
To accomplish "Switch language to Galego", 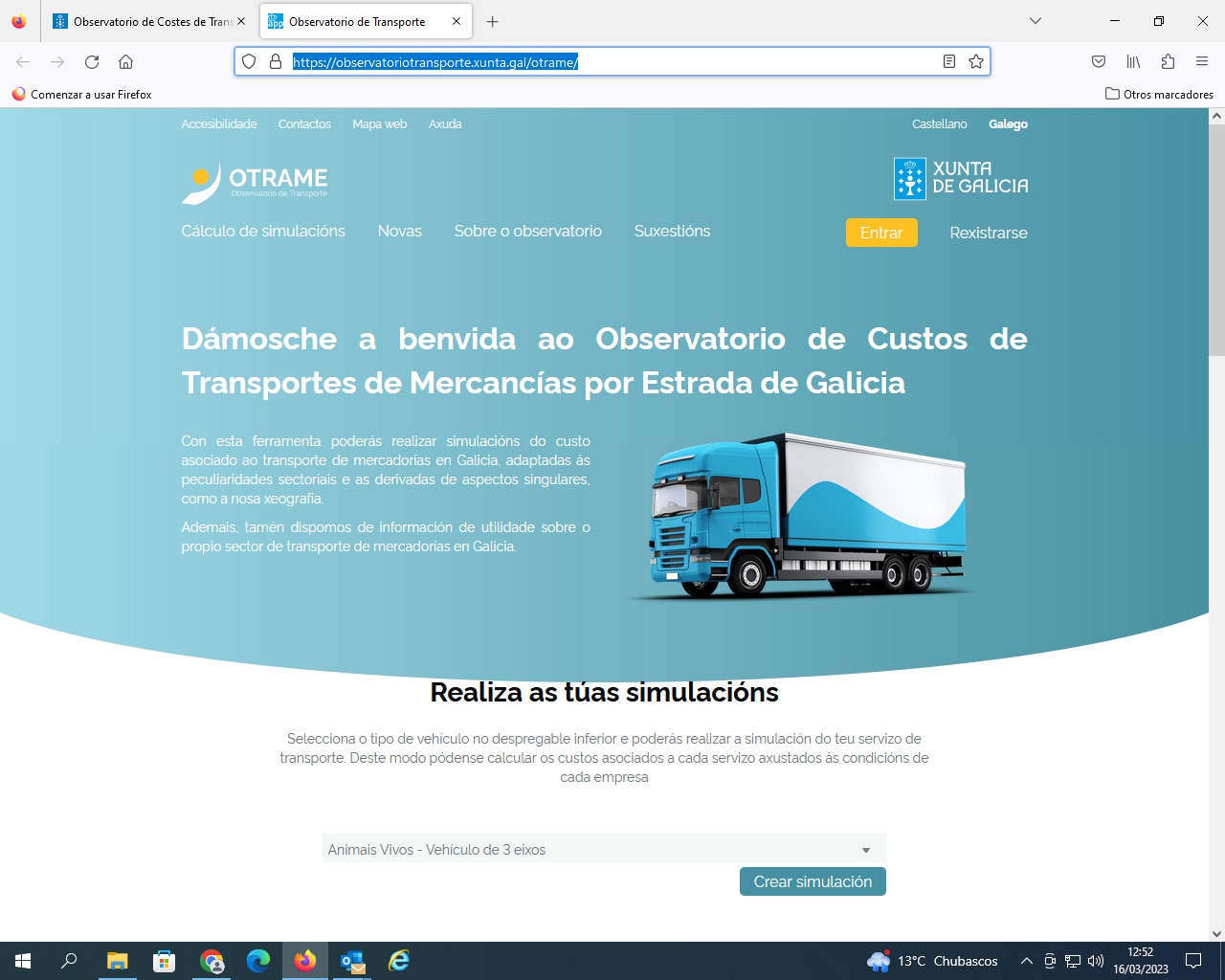I will [1008, 124].
